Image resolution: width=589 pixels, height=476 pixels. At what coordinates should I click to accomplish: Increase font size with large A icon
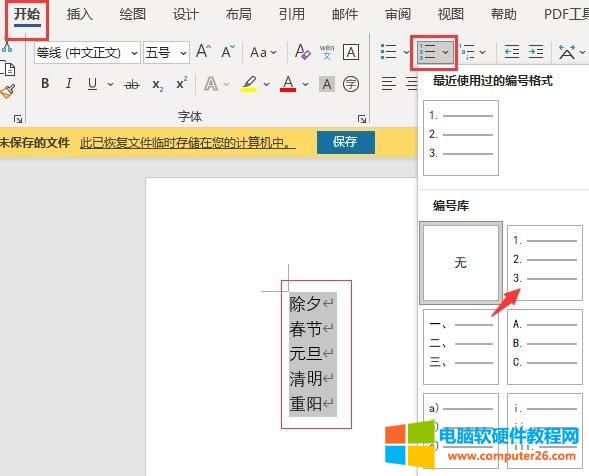[203, 51]
